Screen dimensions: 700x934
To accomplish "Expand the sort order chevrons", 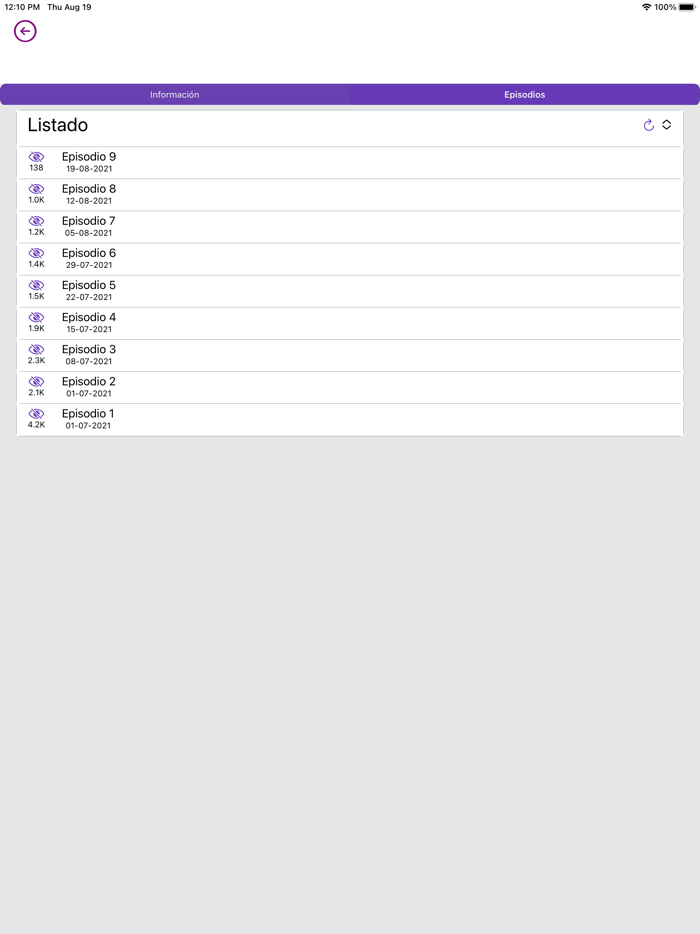I will pyautogui.click(x=667, y=125).
